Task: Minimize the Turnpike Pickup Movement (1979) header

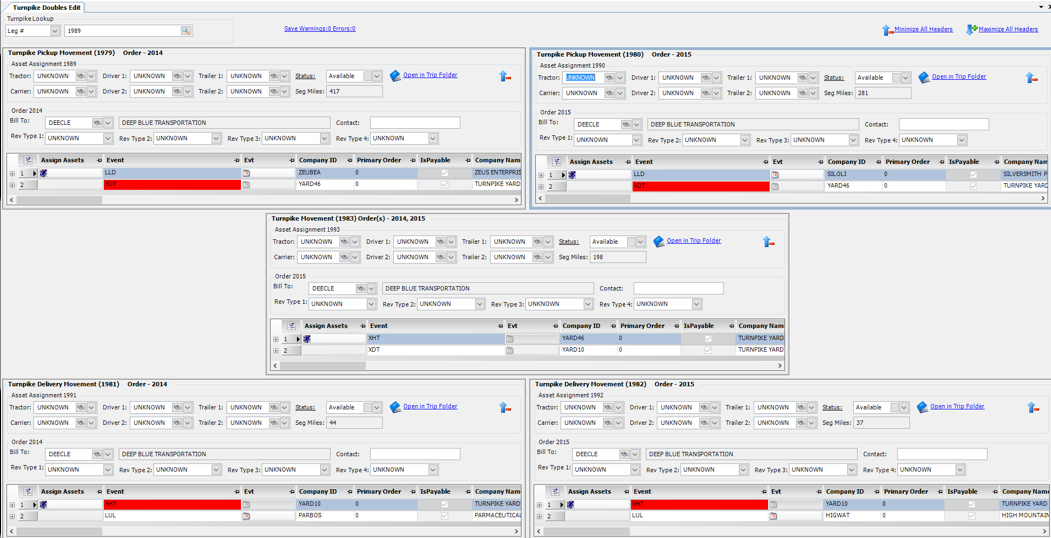Action: [505, 76]
